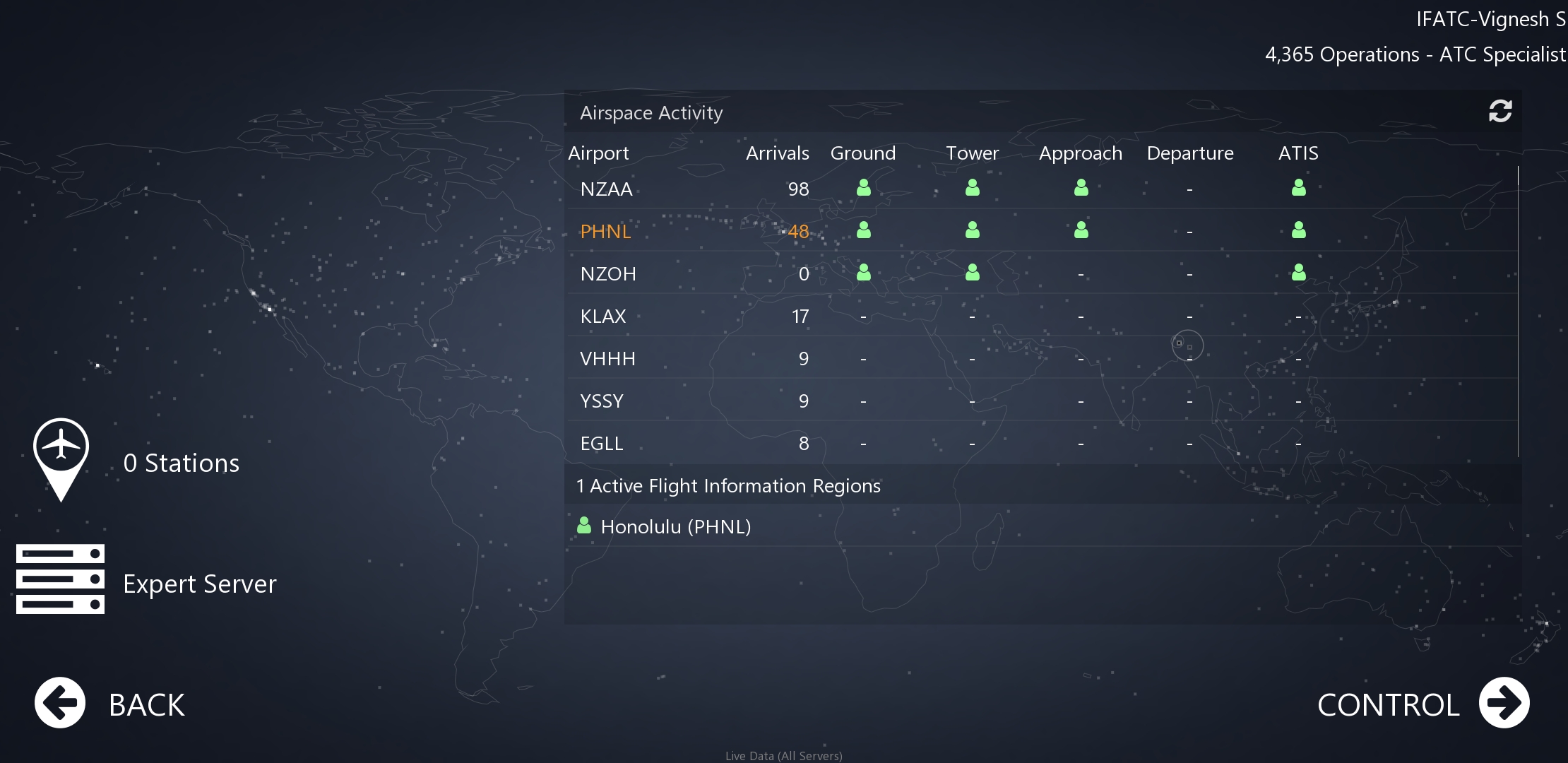
Task: Click the Airspace Activity refresh icon
Action: click(x=1500, y=111)
